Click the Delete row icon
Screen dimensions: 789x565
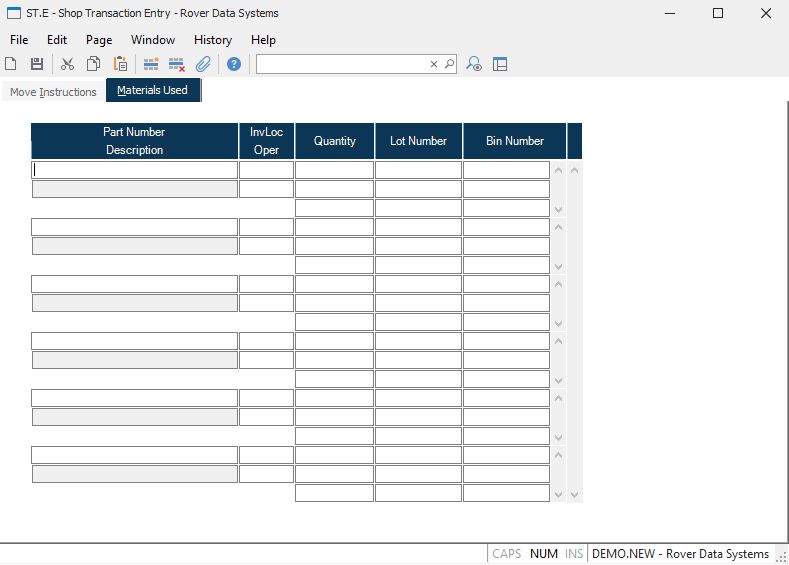[177, 64]
